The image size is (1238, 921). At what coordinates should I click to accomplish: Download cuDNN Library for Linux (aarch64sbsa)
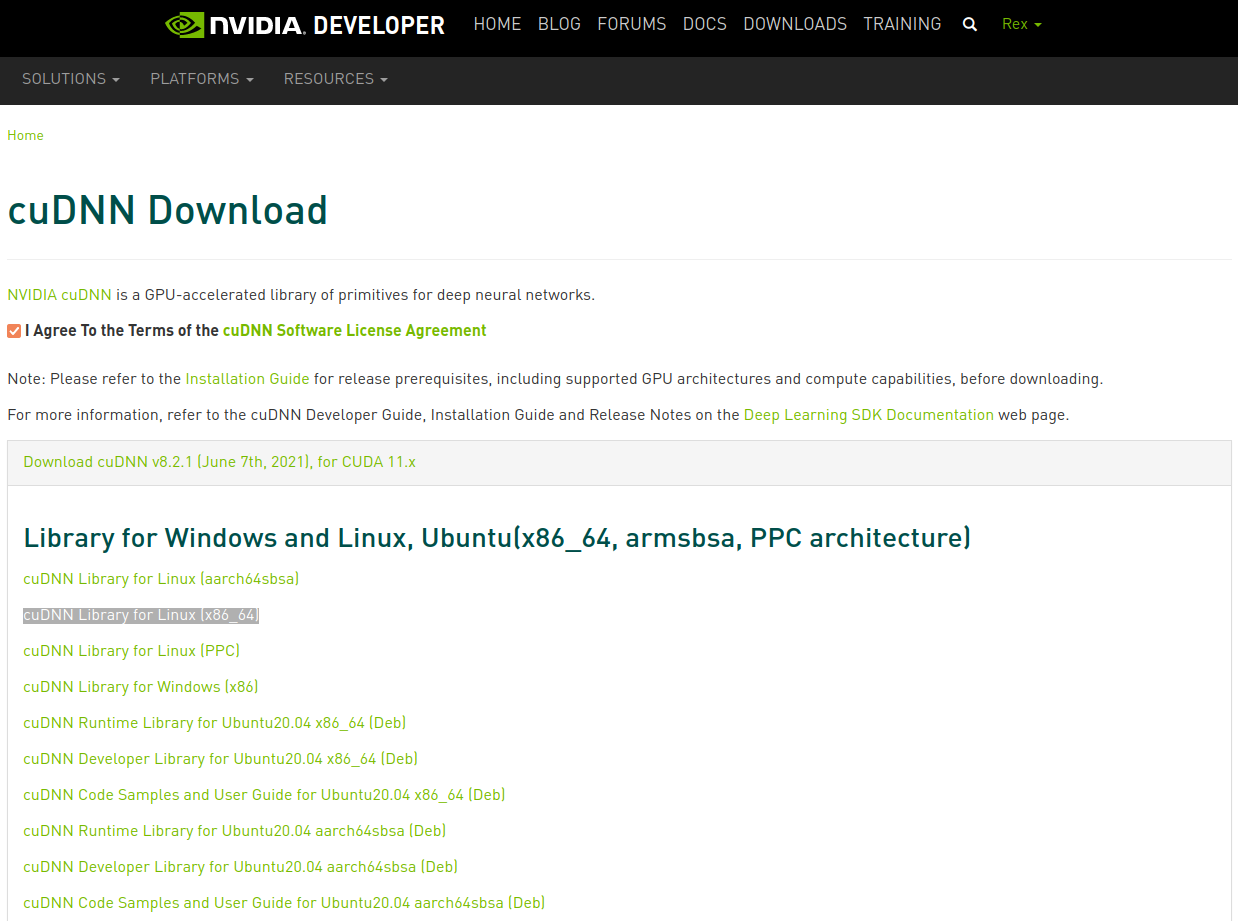click(x=161, y=579)
